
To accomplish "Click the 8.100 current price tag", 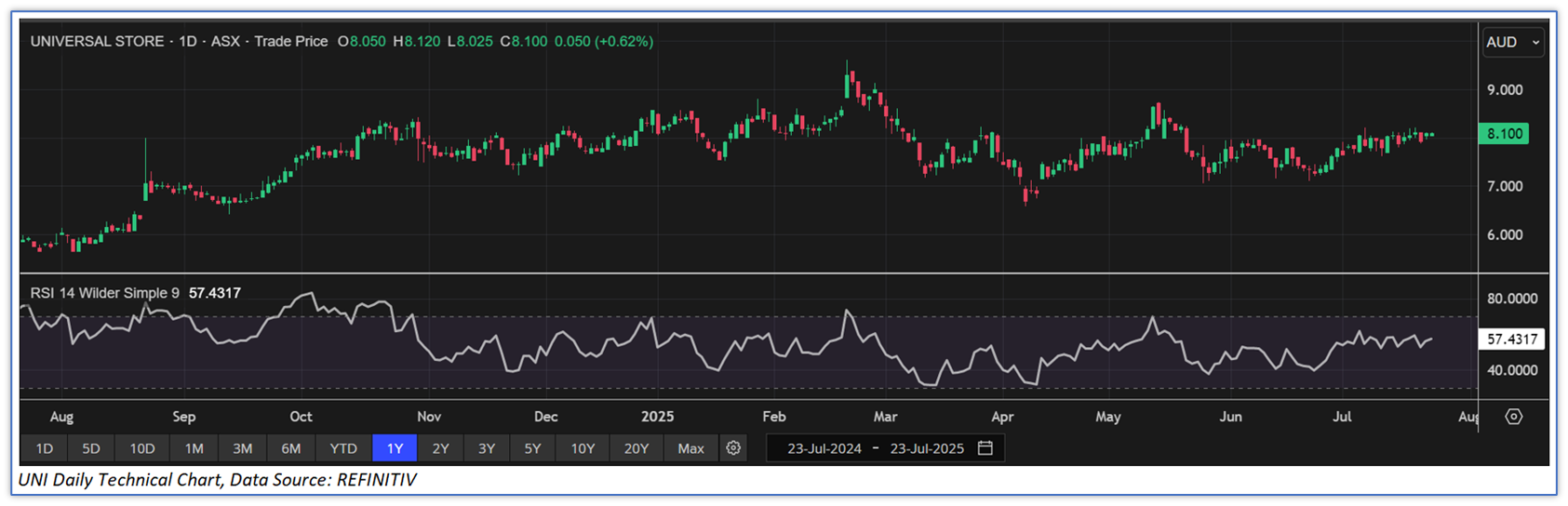I will (1504, 134).
